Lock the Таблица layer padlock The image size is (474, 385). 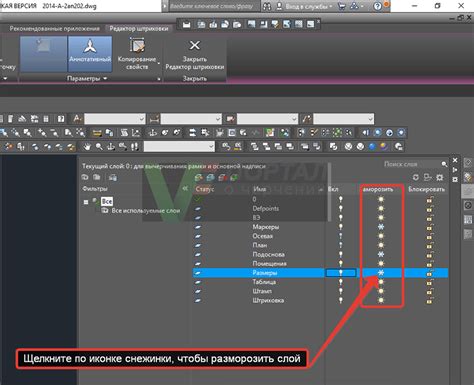[430, 282]
